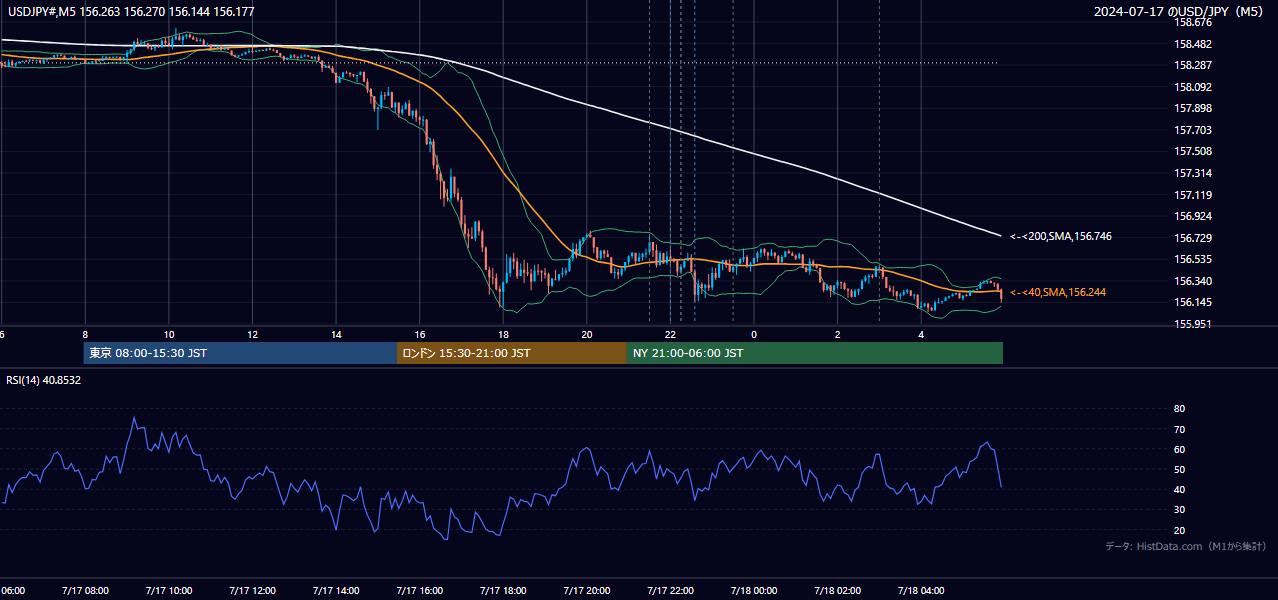The width and height of the screenshot is (1278, 600).
Task: Click the RSI scale value 80
Action: 1179,409
